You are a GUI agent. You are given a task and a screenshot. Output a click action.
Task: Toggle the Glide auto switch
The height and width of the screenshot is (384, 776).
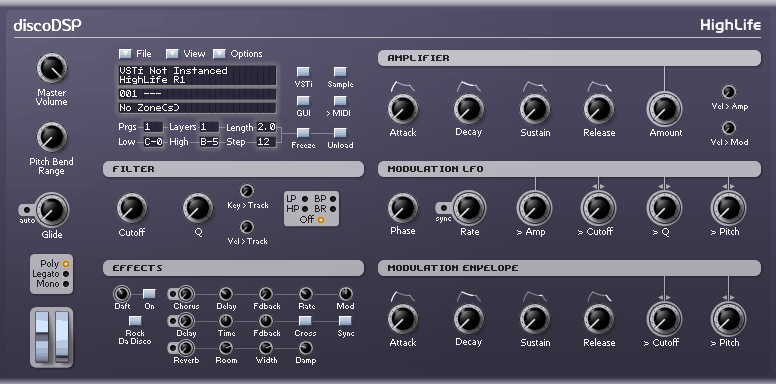27,209
